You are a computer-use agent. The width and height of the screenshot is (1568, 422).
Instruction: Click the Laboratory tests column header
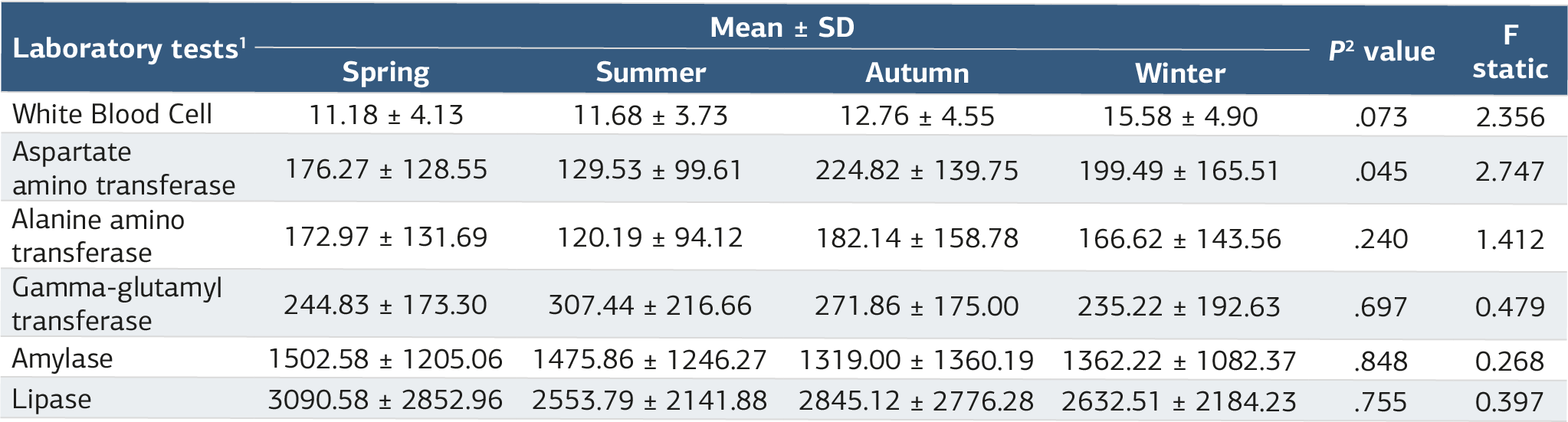(130, 48)
